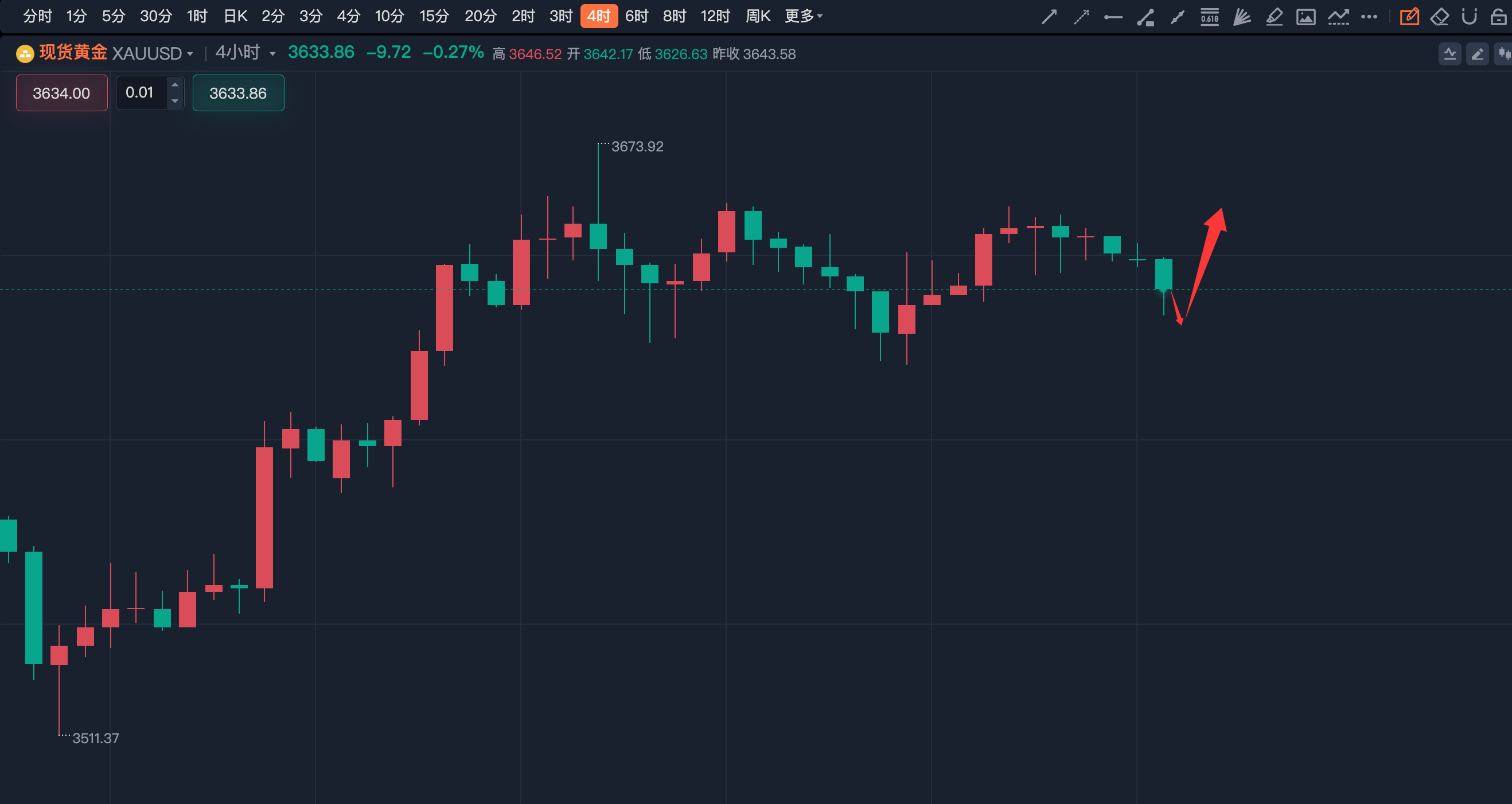The image size is (1512, 804).
Task: Click the red 3634.00 sell price button
Action: click(61, 93)
